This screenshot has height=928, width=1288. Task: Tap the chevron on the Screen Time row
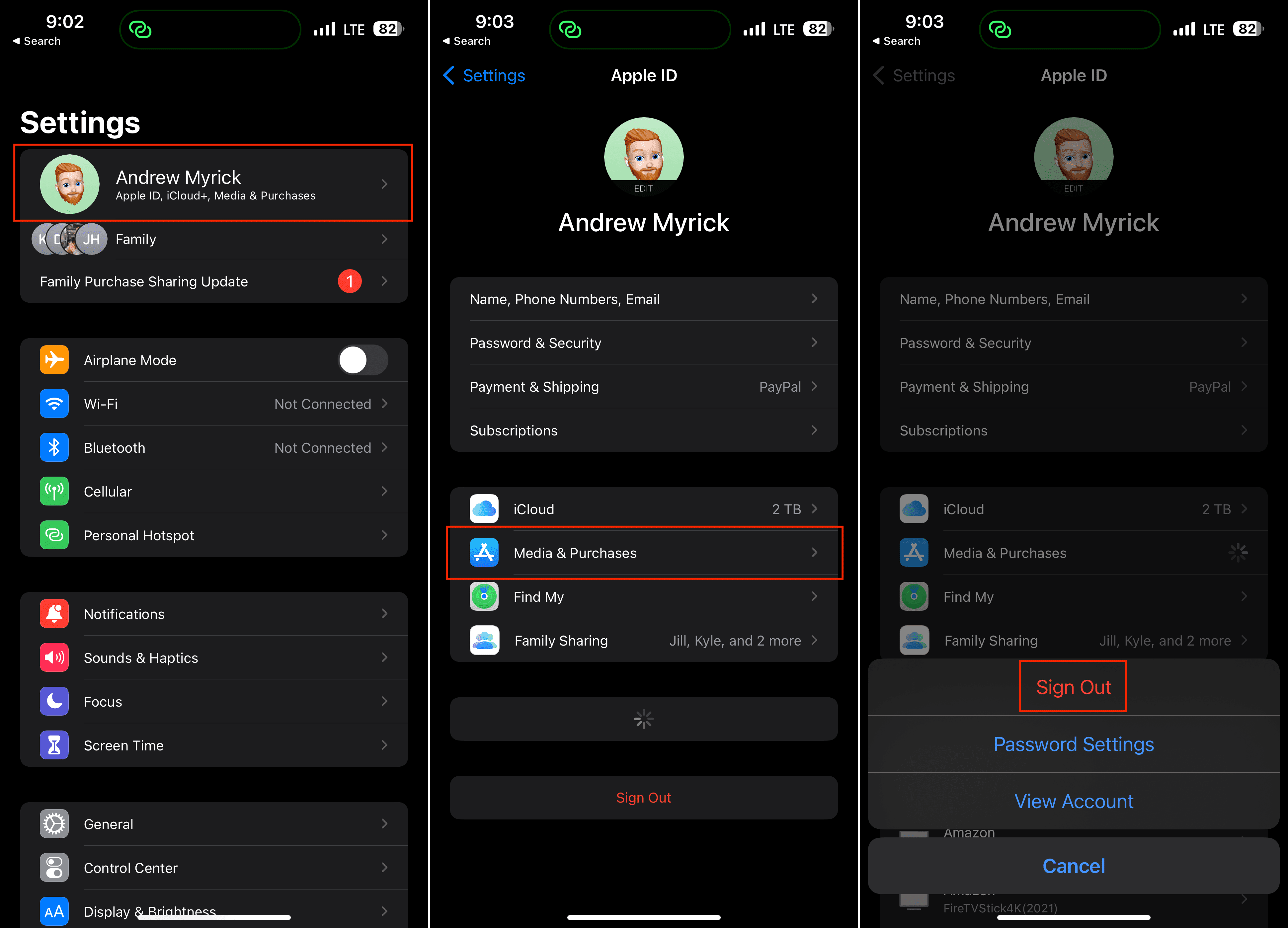click(x=384, y=744)
